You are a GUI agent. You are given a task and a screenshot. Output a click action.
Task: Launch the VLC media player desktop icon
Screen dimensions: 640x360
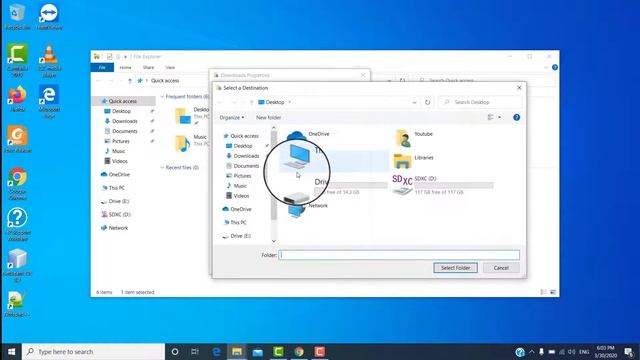coord(49,60)
